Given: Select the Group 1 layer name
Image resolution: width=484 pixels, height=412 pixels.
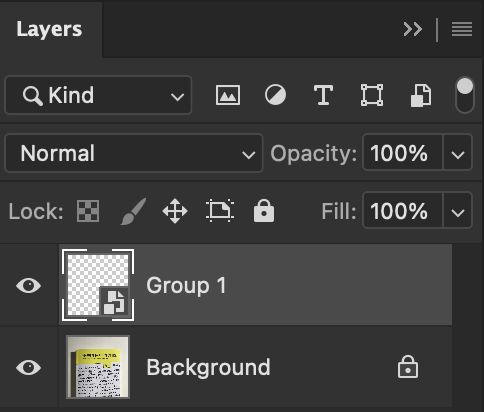Looking at the screenshot, I should [186, 286].
